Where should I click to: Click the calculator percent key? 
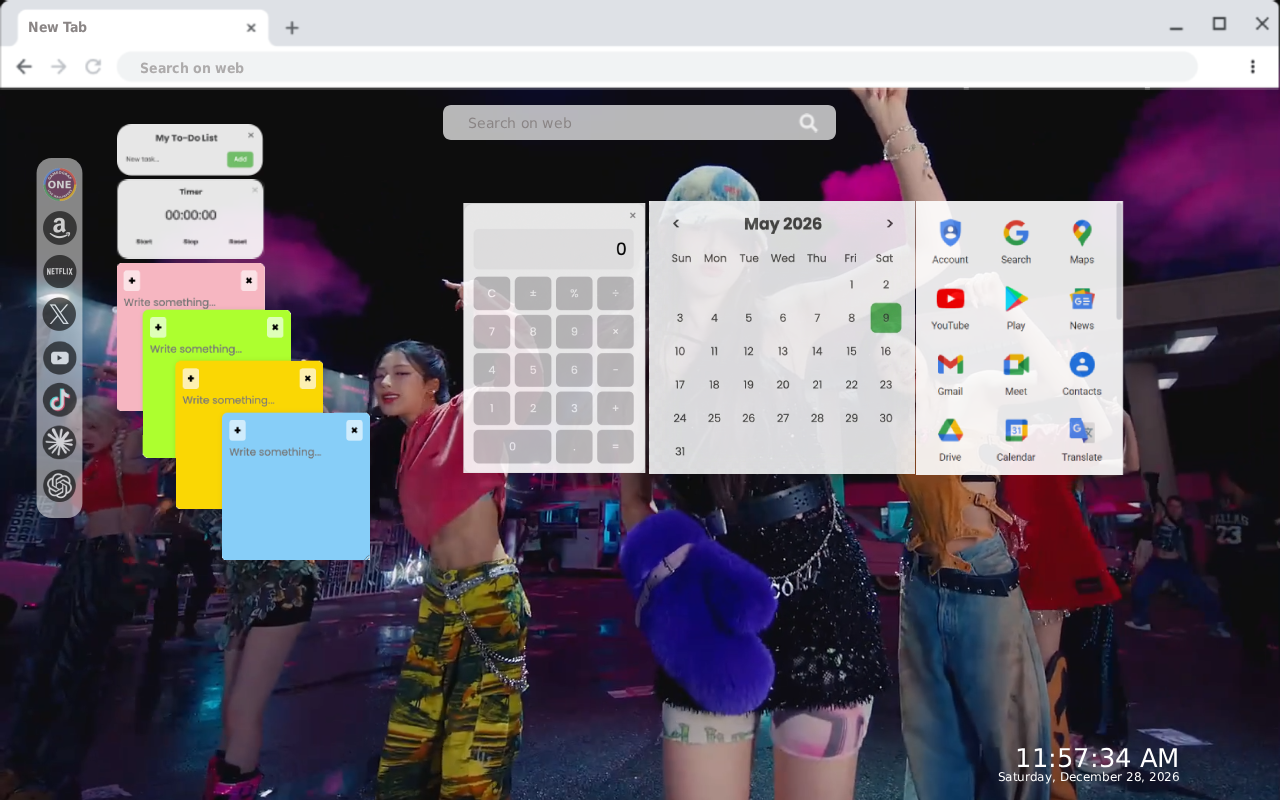click(574, 294)
